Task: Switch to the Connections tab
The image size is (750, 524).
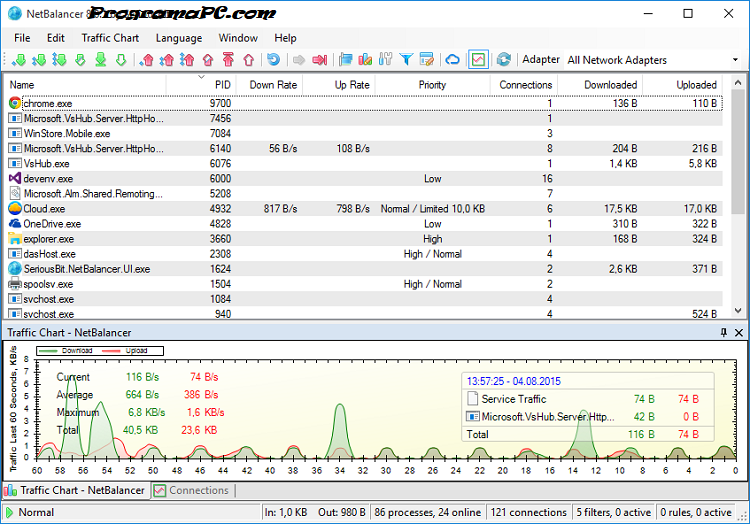Action: point(191,490)
